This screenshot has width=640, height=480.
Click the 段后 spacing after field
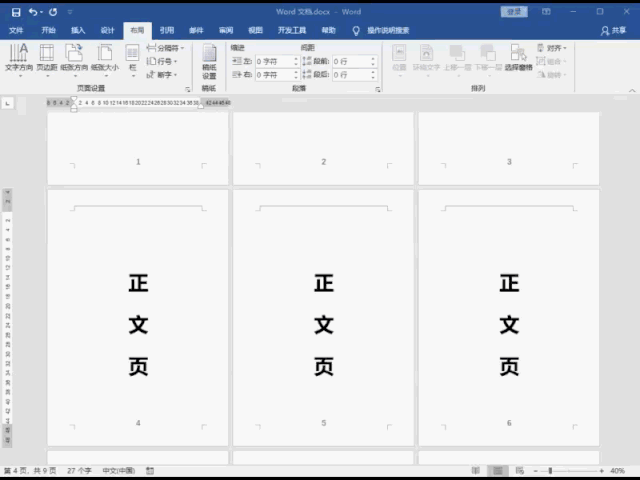point(351,75)
